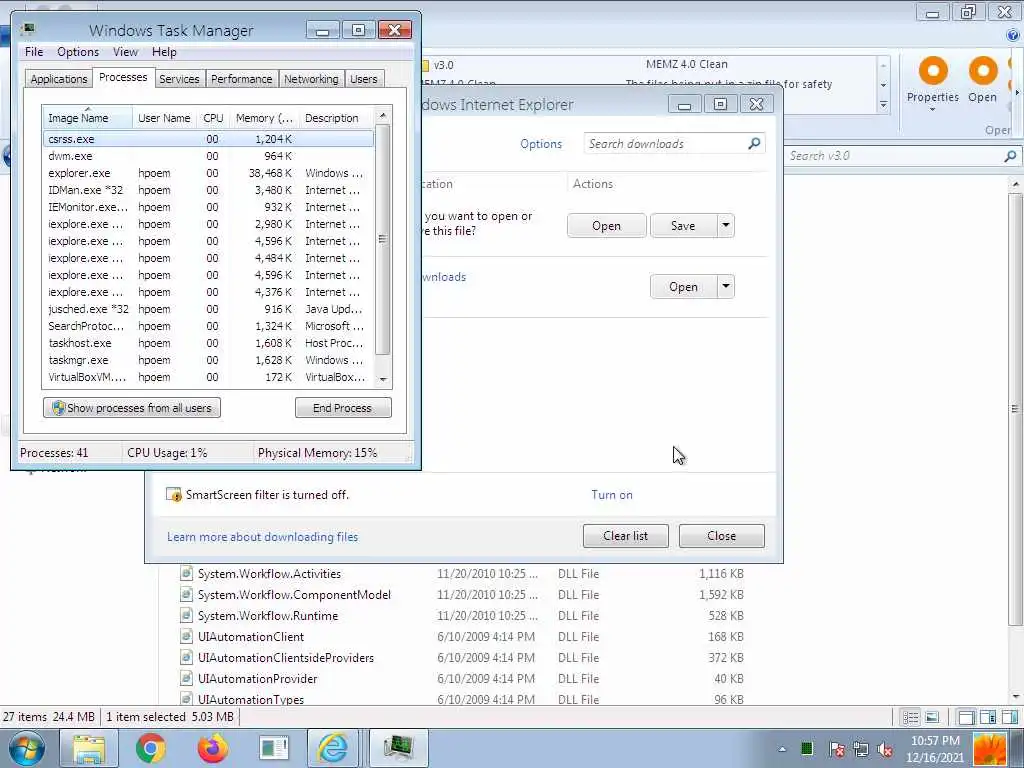Click search magnifier in downloads box

754,143
